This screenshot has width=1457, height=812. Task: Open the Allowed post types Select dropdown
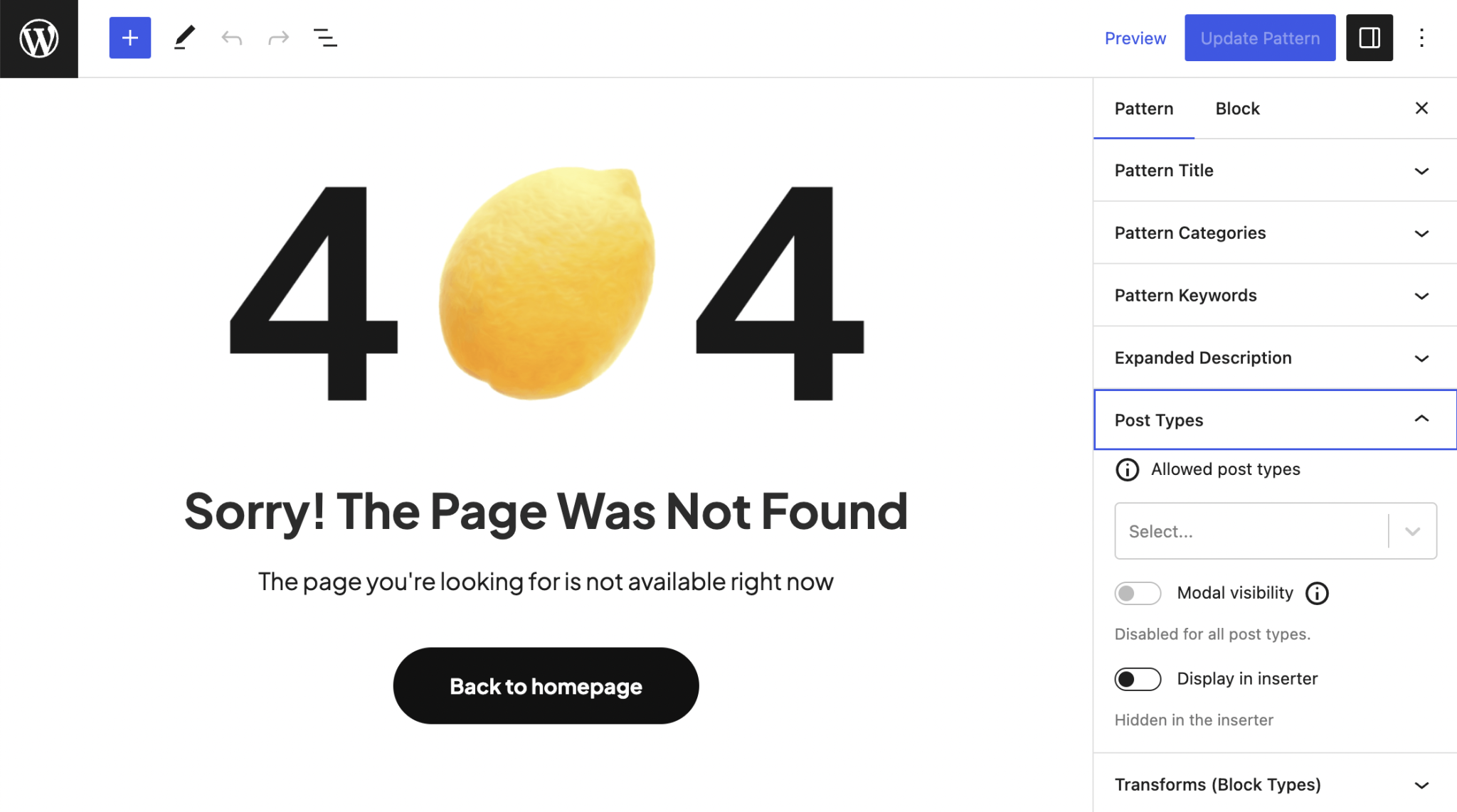1274,531
